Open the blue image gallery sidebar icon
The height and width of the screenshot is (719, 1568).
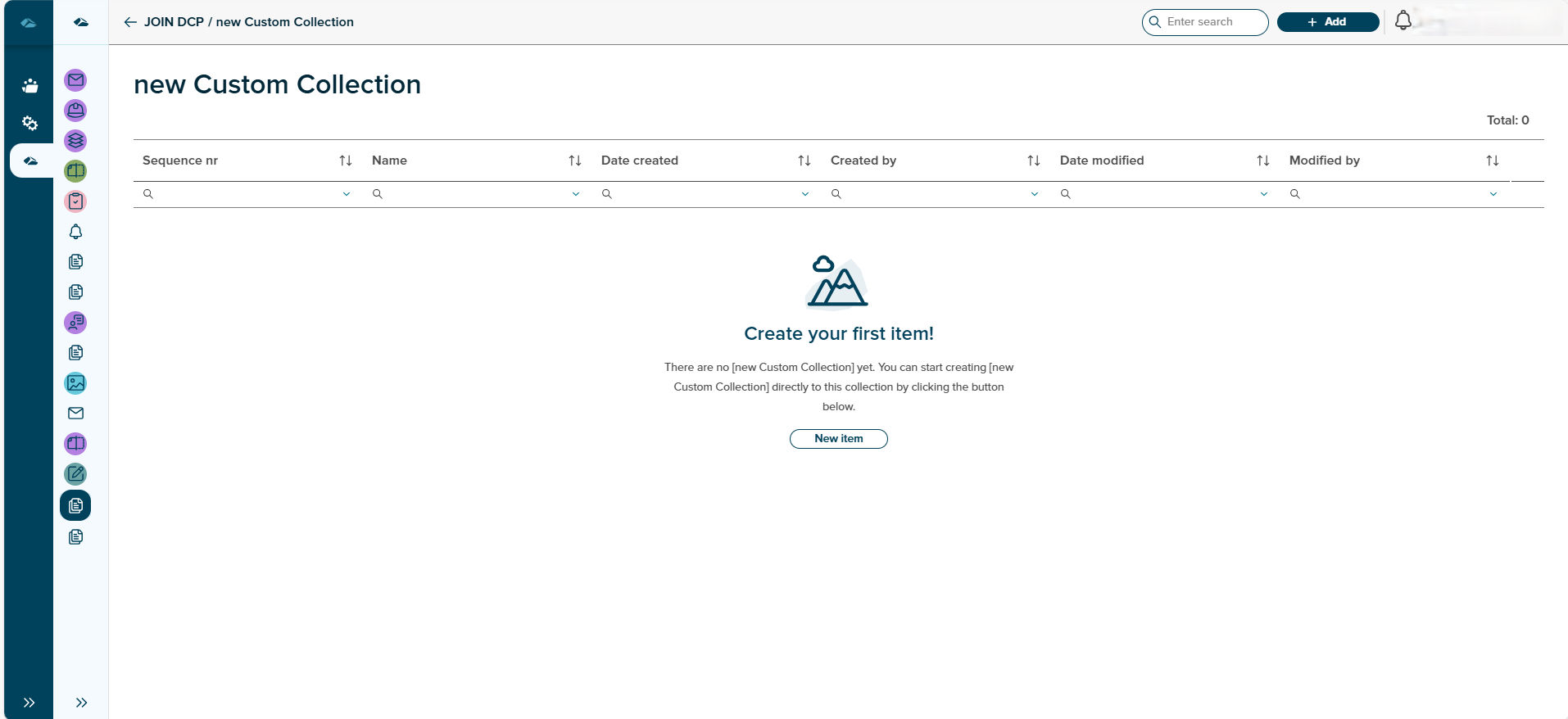click(75, 383)
